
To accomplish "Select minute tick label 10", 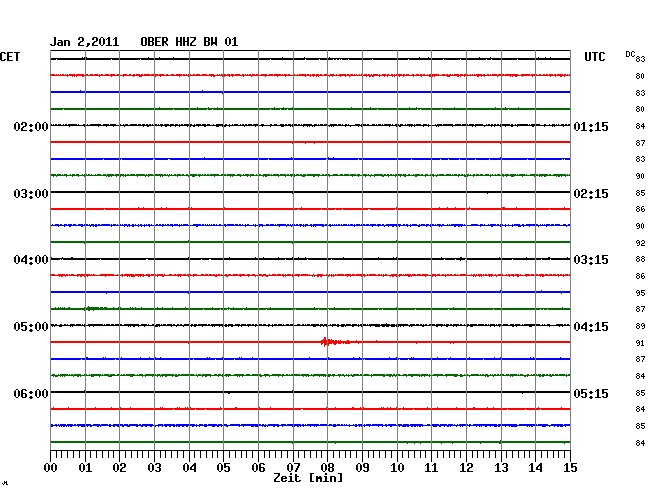I will [397, 468].
